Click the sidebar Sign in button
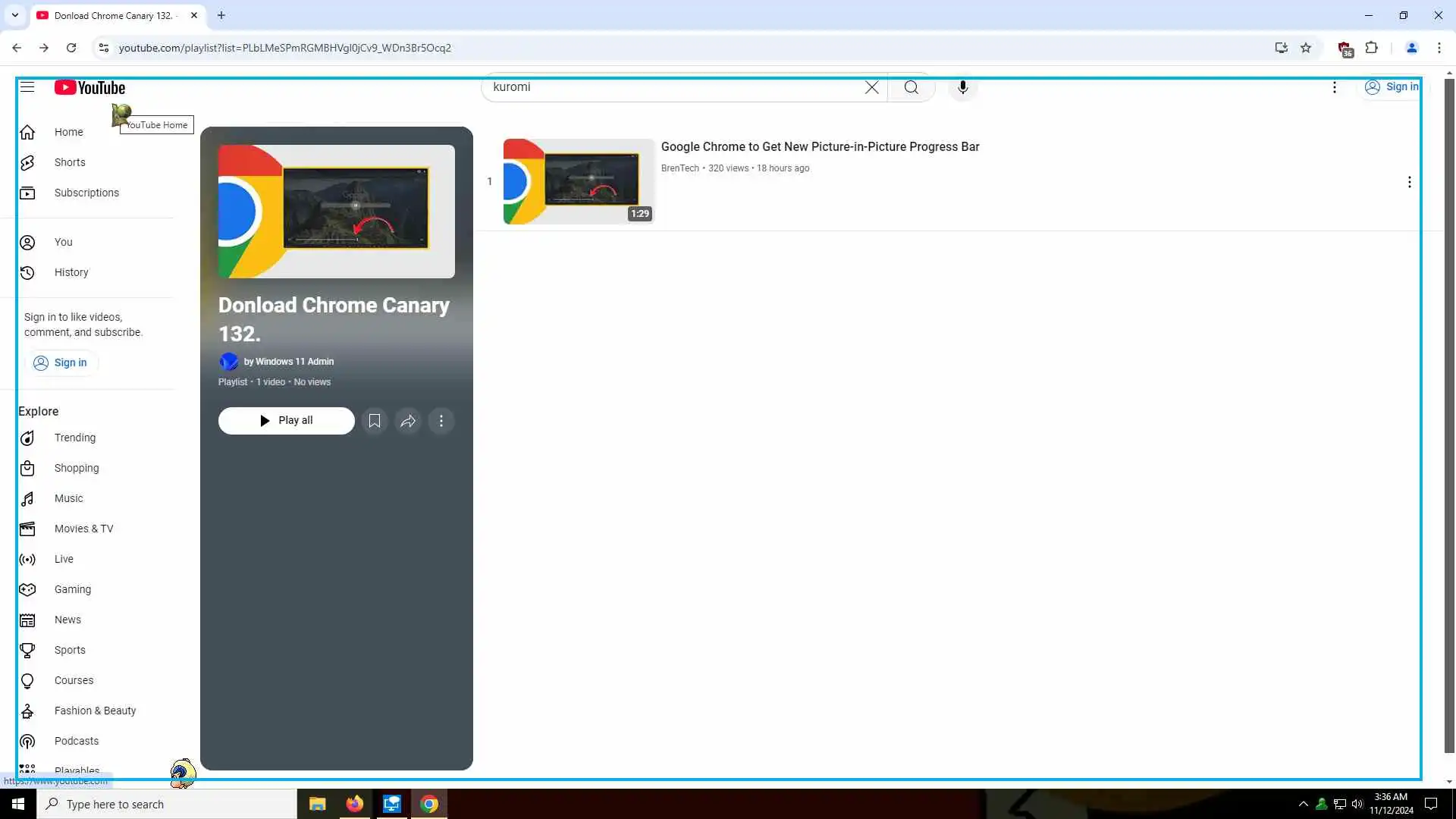The width and height of the screenshot is (1456, 819). tap(61, 362)
